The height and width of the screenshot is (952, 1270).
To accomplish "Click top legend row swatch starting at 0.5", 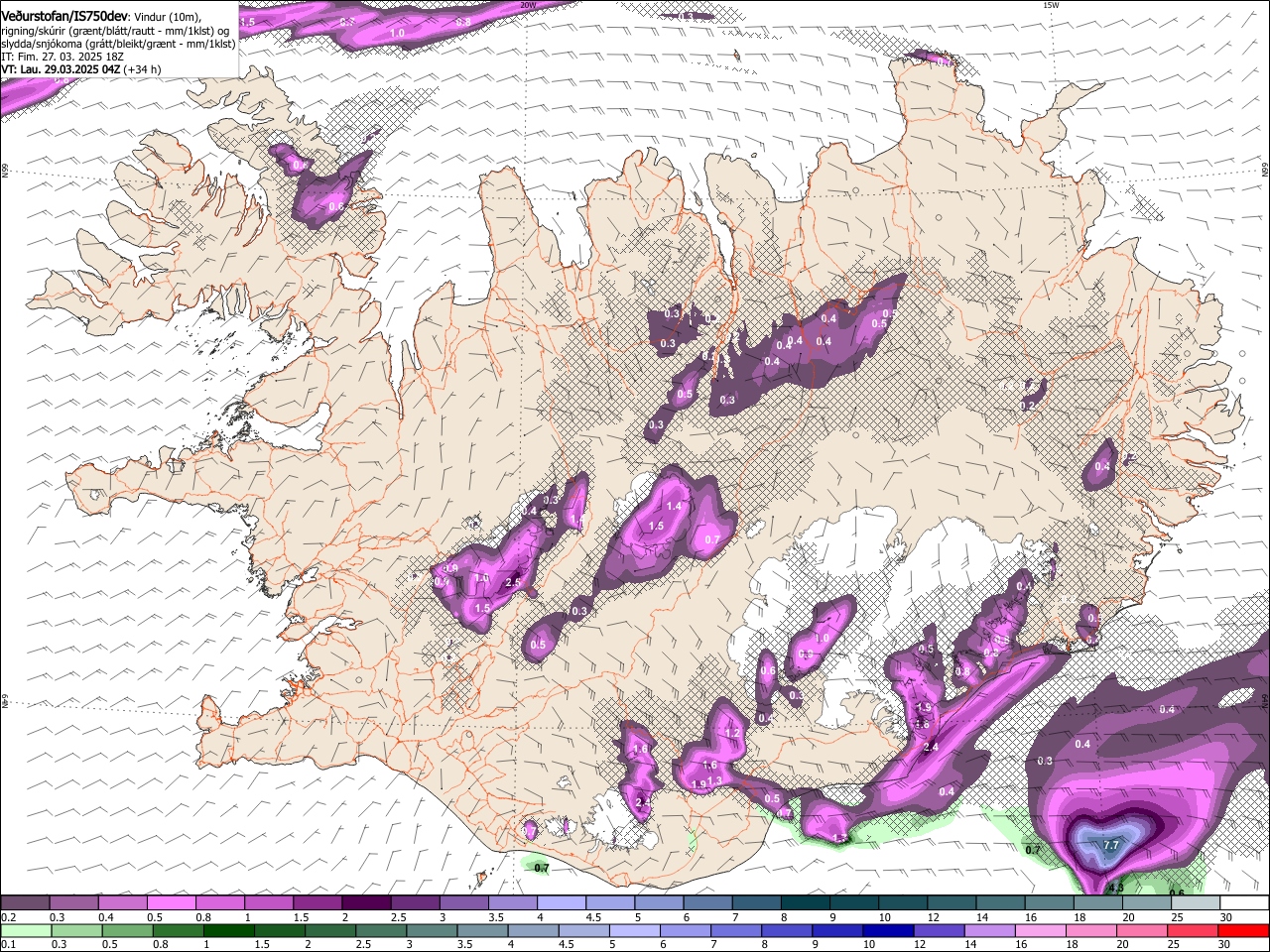I will (171, 903).
